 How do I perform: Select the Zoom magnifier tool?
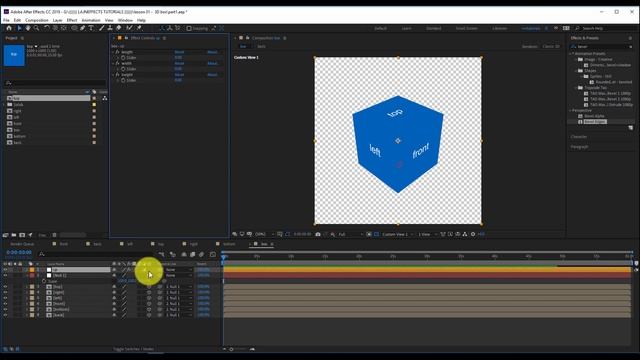[x=36, y=28]
